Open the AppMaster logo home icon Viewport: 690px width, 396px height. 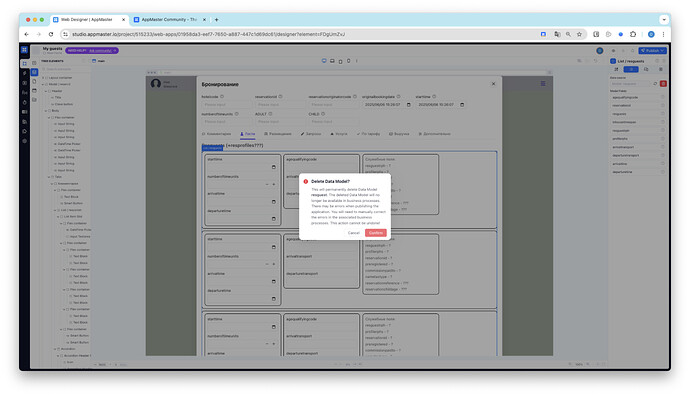pos(24,50)
